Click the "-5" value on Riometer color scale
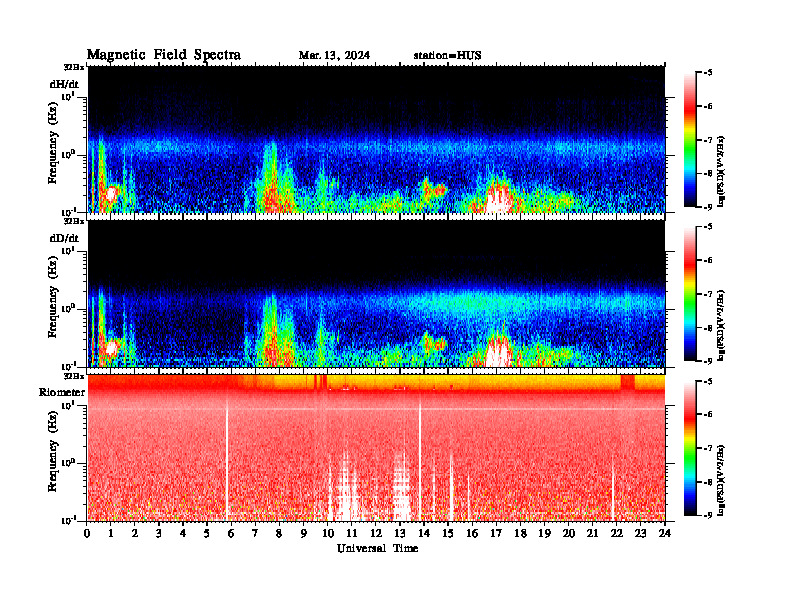792x612 pixels. [708, 381]
